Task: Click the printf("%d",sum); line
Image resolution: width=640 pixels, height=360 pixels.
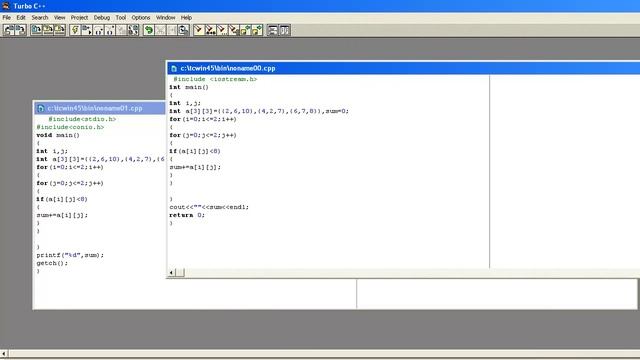Action: 70,255
